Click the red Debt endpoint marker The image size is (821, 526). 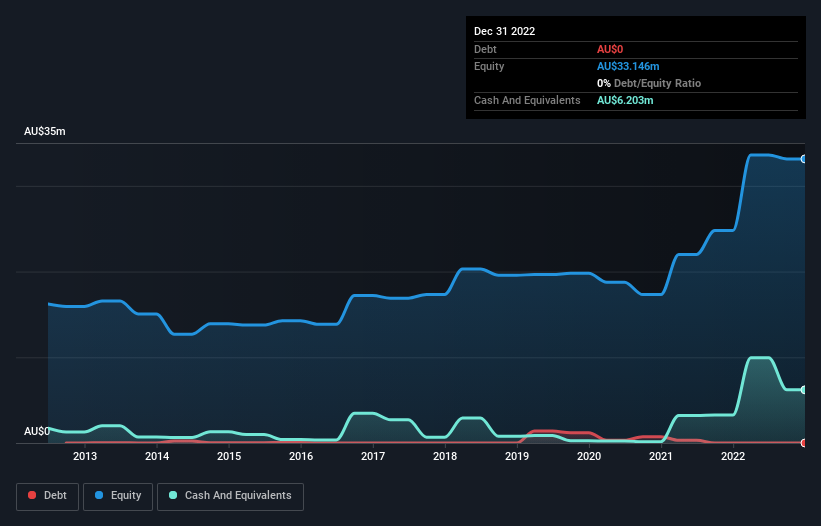pos(804,443)
